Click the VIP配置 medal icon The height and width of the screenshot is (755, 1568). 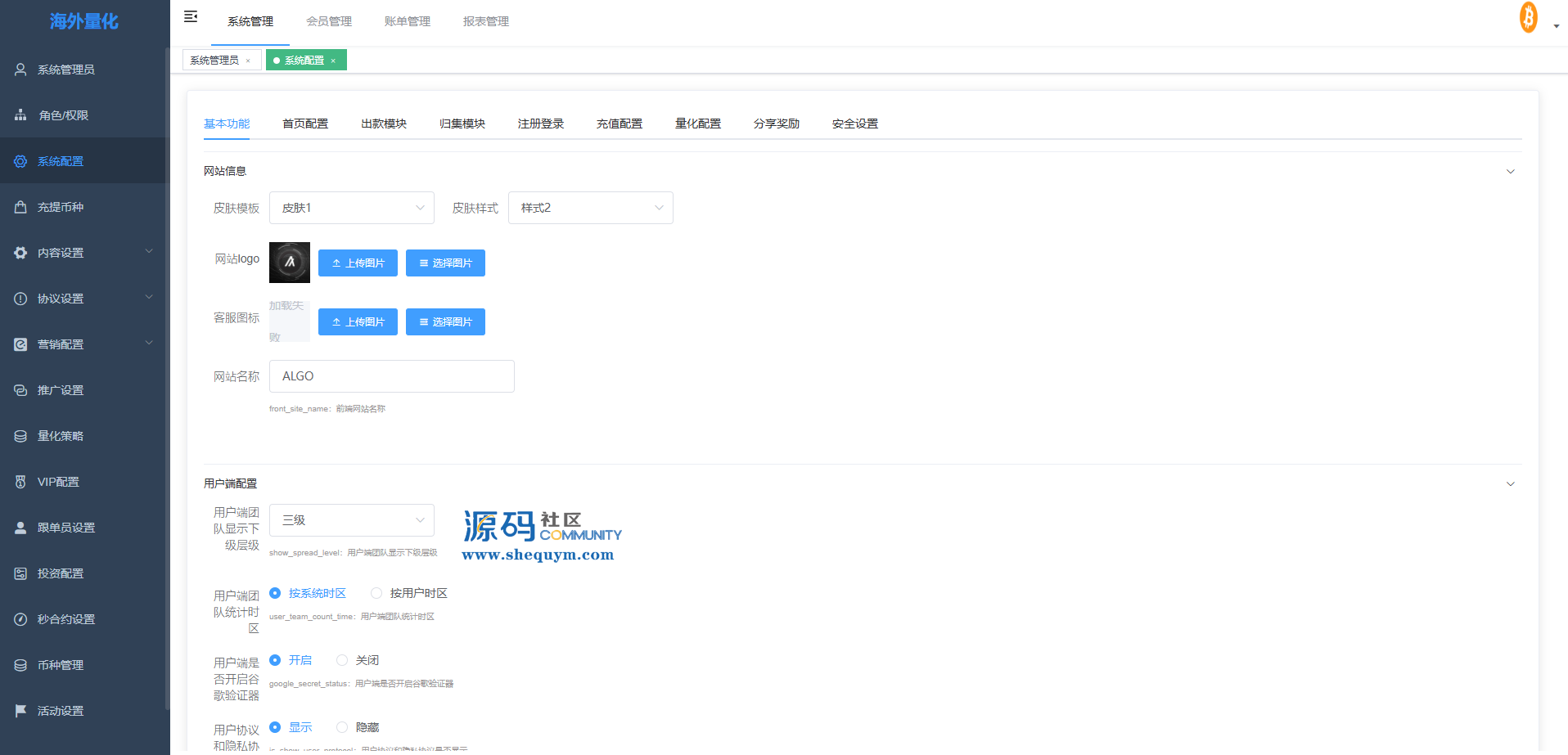tap(20, 482)
